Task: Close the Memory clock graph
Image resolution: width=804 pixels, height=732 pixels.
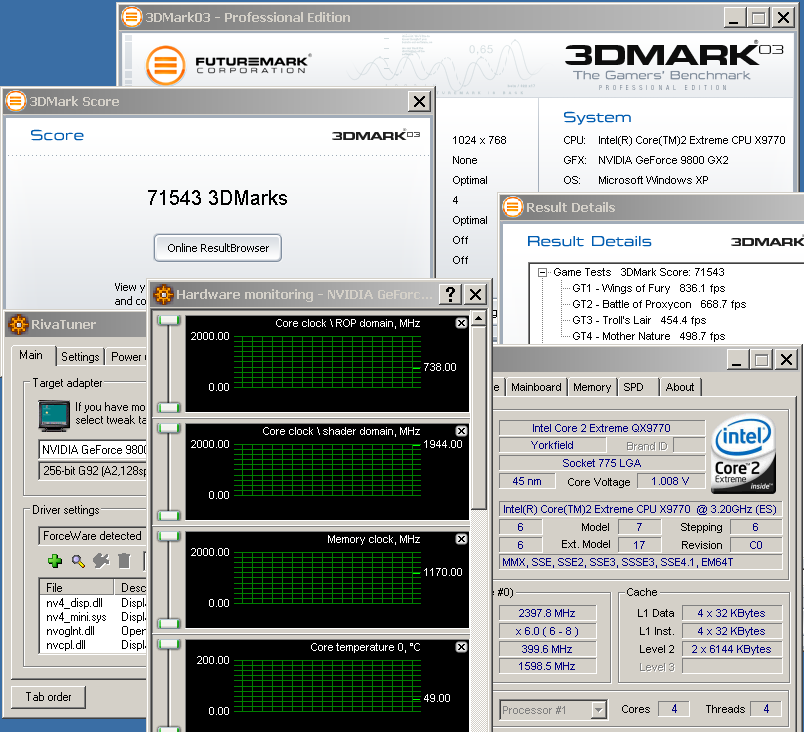Action: [461, 539]
